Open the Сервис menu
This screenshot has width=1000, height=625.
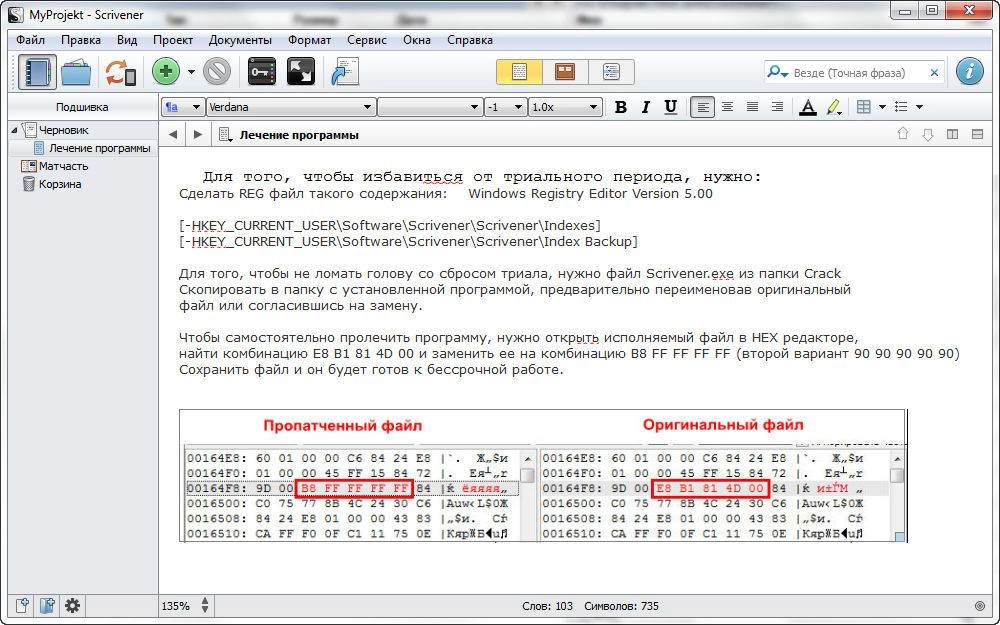click(367, 40)
